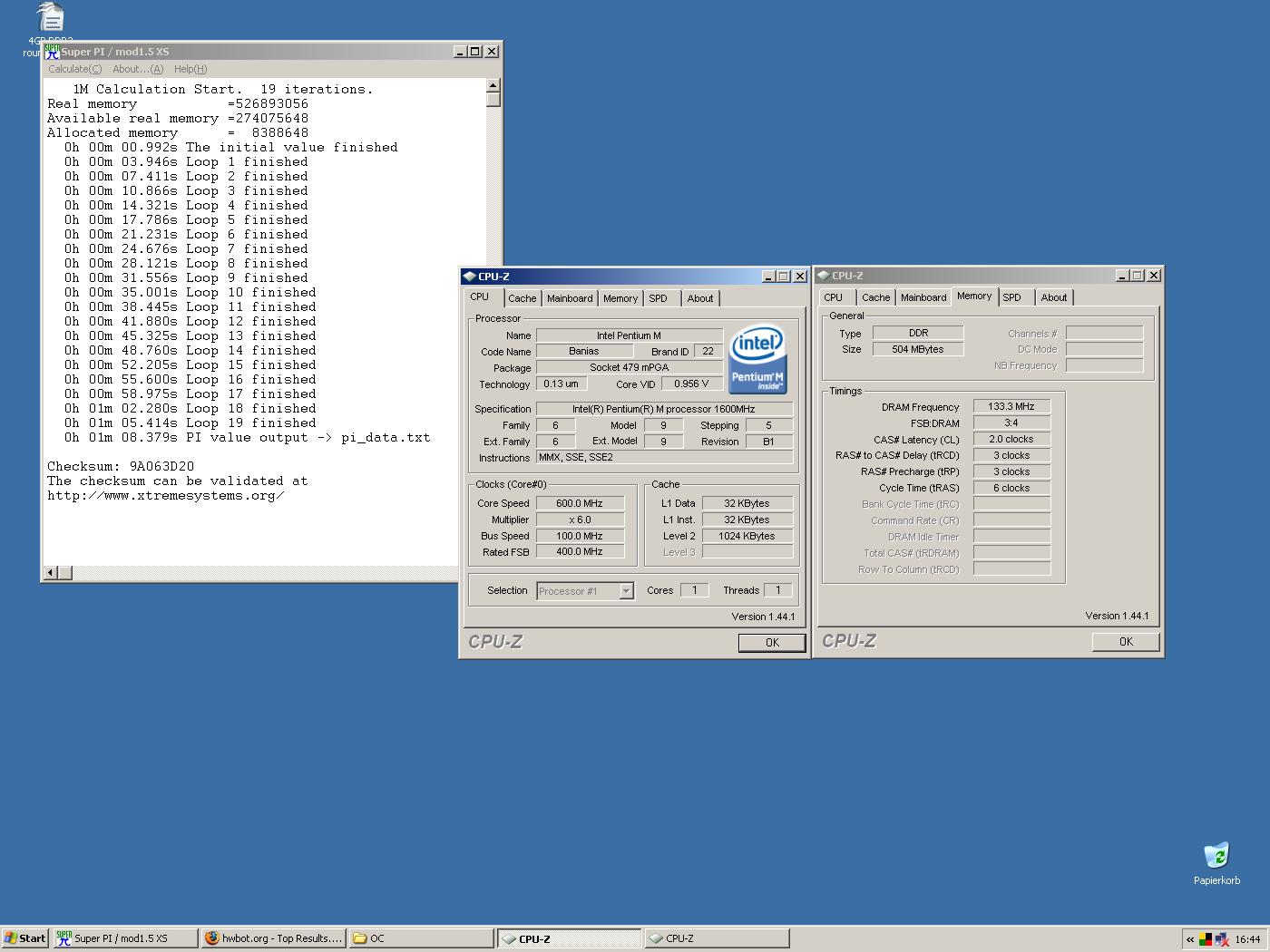Click the xtremesystems.org URL text

pos(166,495)
